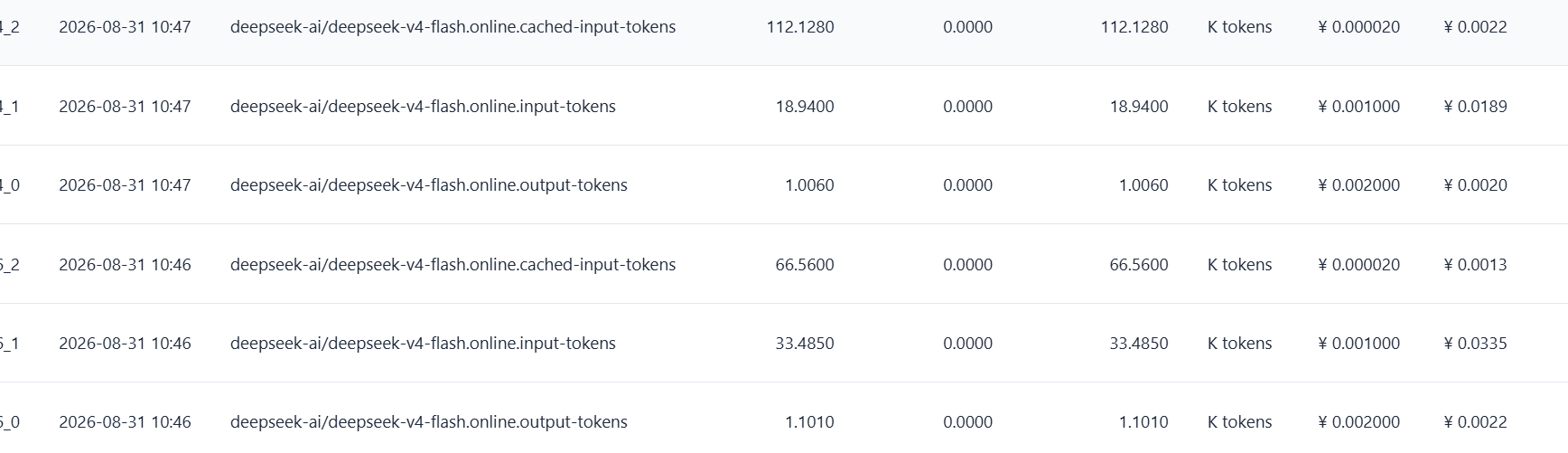1568x453 pixels.
Task: Click the 66.5600 value next to the model name
Action: coord(805,265)
